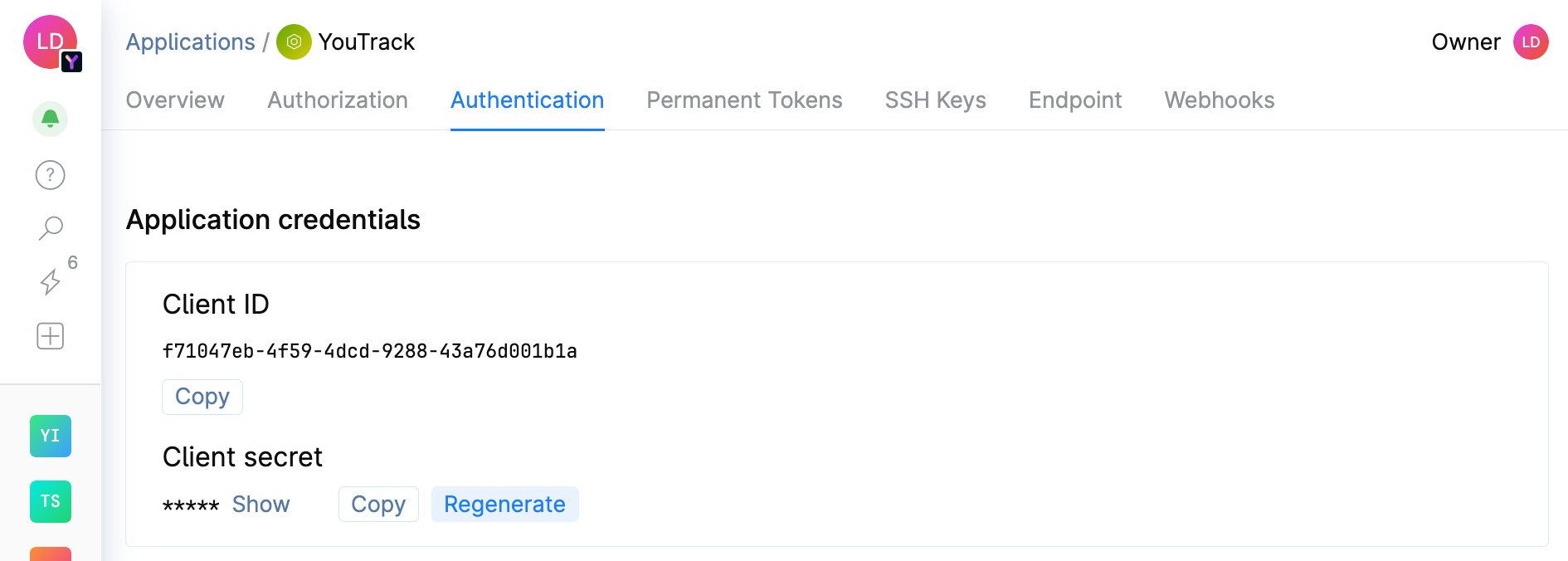The image size is (1568, 561).
Task: Click the help question mark icon
Action: (50, 174)
